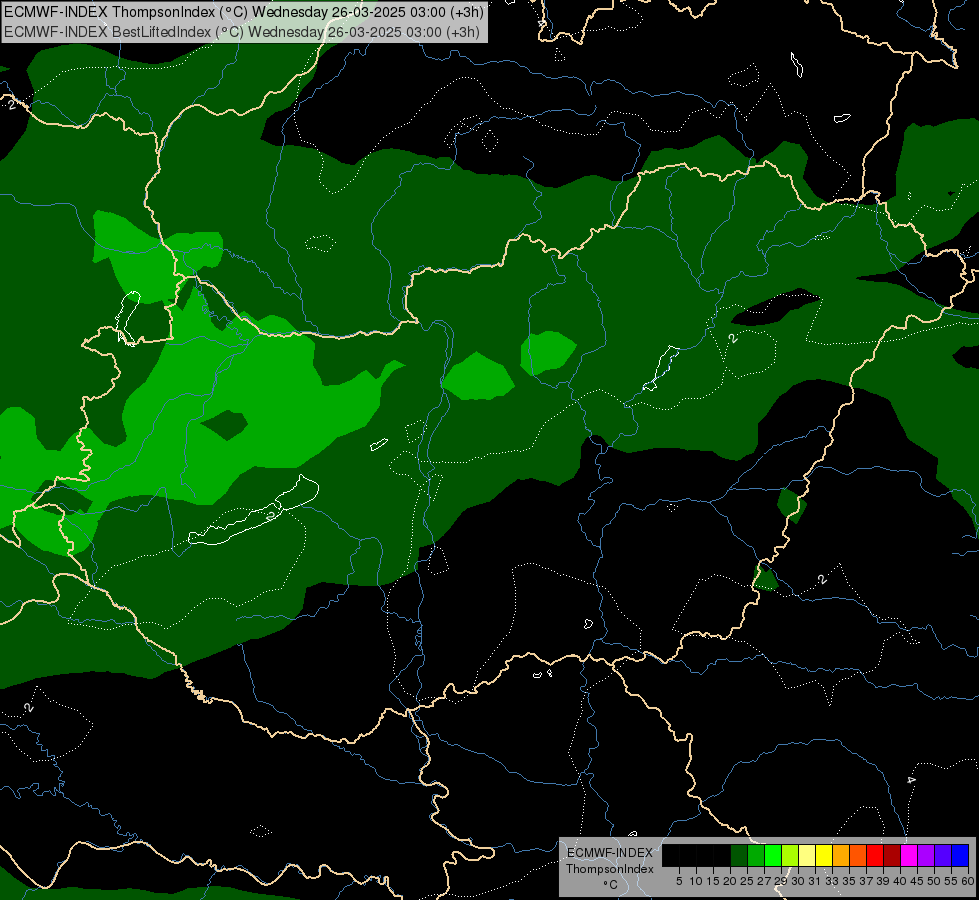Image resolution: width=979 pixels, height=900 pixels.
Task: Click the medium green 25–27 legend swatch
Action: click(x=756, y=855)
